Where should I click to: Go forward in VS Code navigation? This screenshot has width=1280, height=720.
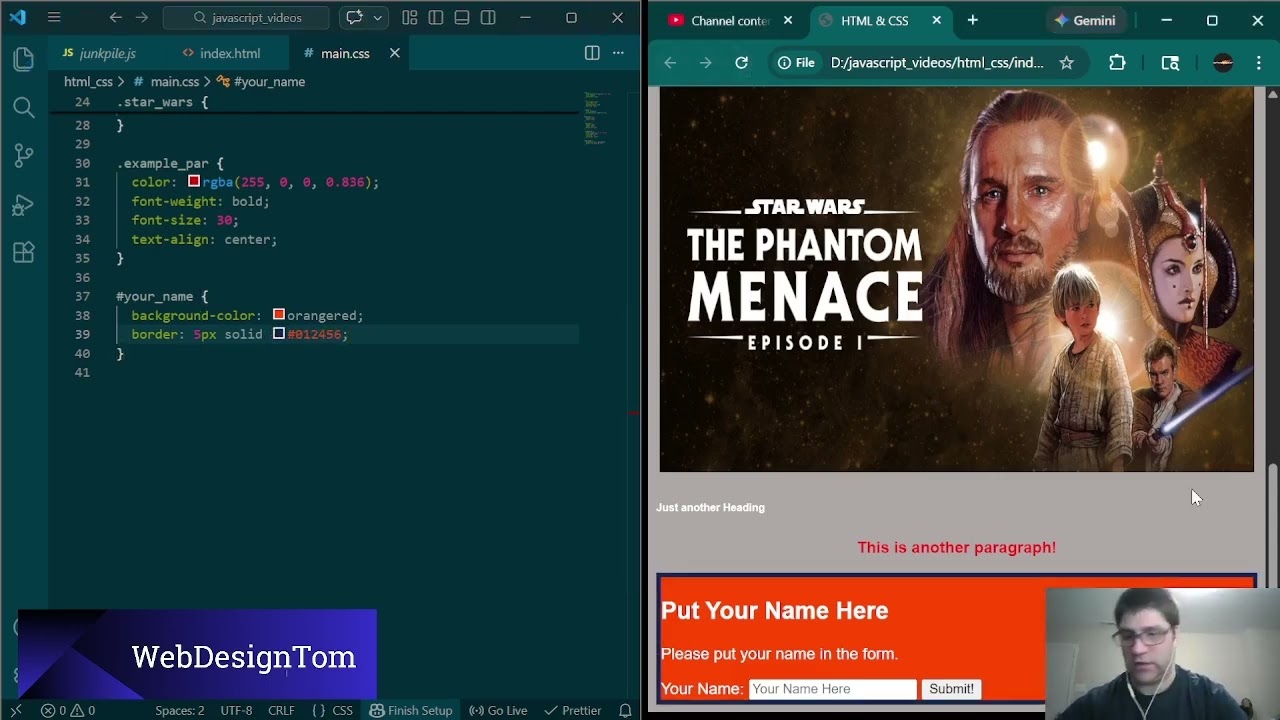(x=142, y=18)
